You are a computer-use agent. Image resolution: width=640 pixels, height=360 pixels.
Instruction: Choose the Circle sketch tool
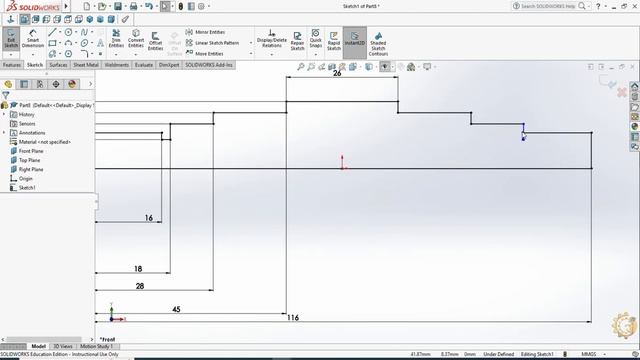pyautogui.click(x=68, y=32)
